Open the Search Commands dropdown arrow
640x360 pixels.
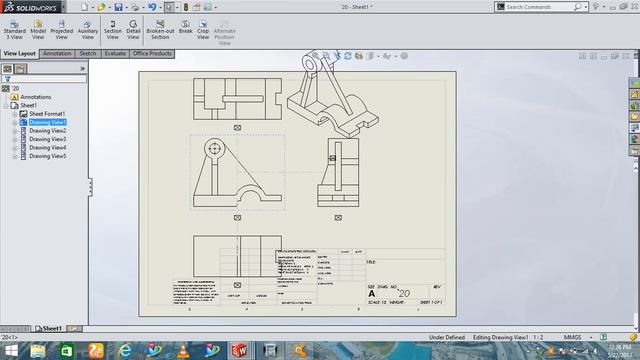586,7
